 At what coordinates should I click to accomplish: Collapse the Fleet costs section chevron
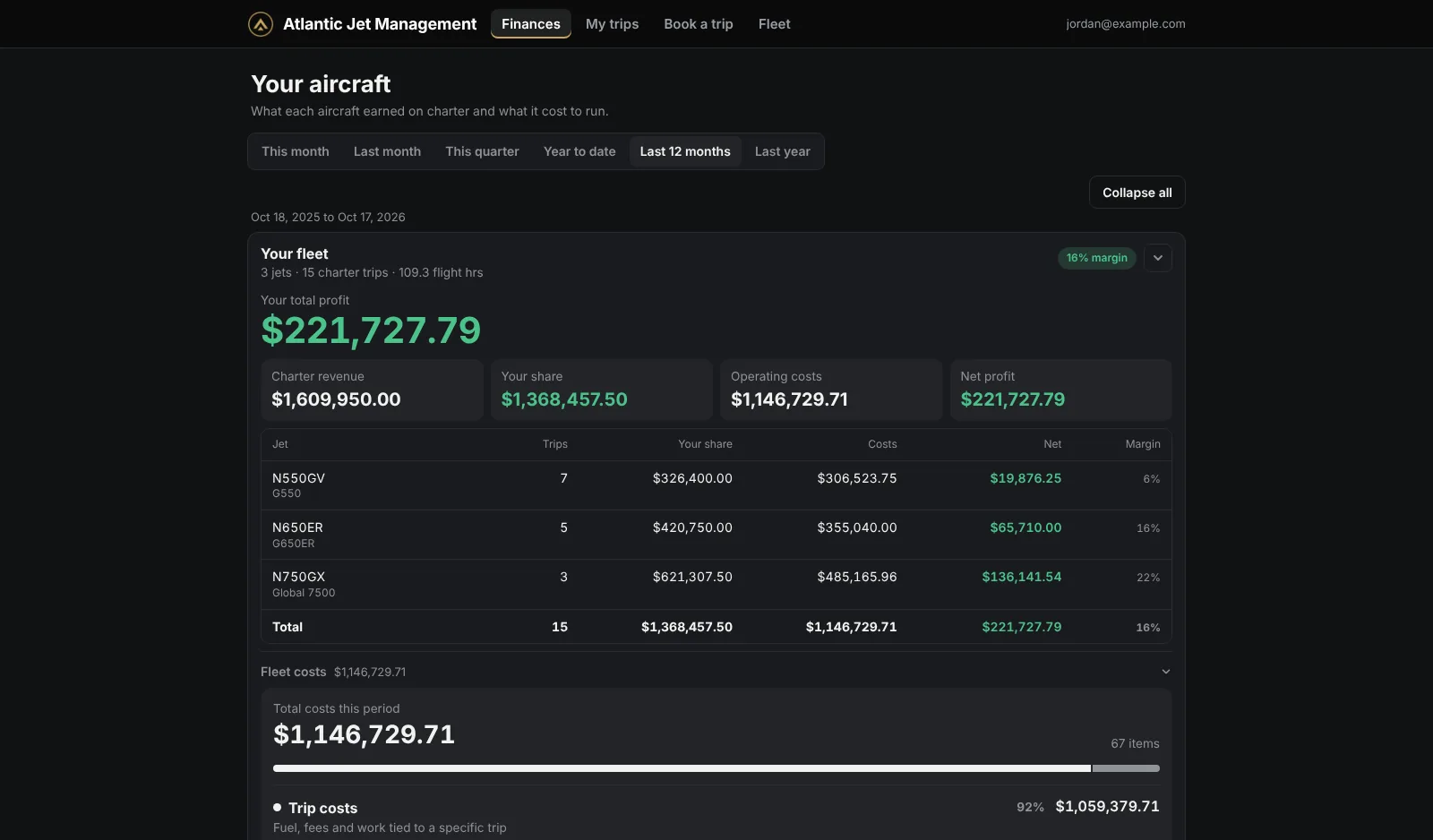click(x=1166, y=672)
